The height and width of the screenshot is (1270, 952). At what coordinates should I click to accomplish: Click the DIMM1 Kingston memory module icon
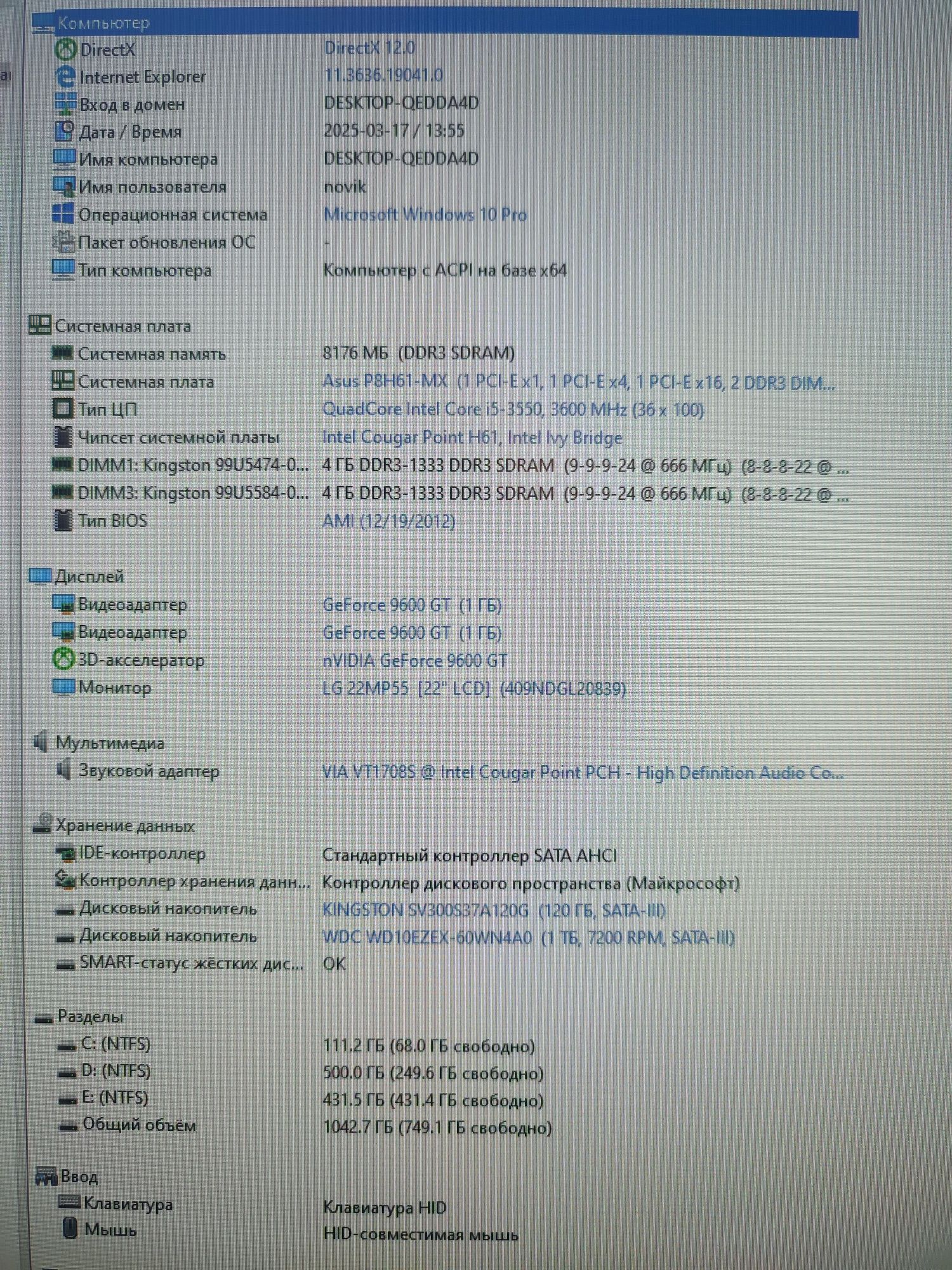62,464
